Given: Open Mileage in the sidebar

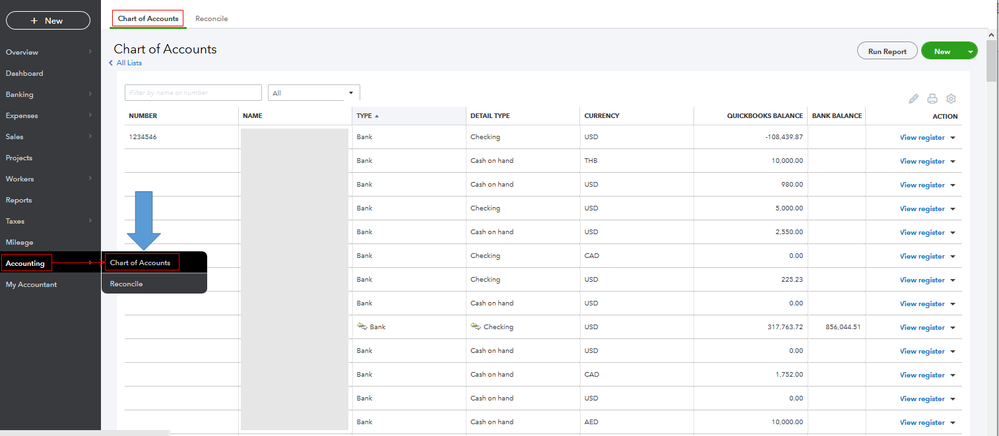Looking at the screenshot, I should tap(20, 242).
